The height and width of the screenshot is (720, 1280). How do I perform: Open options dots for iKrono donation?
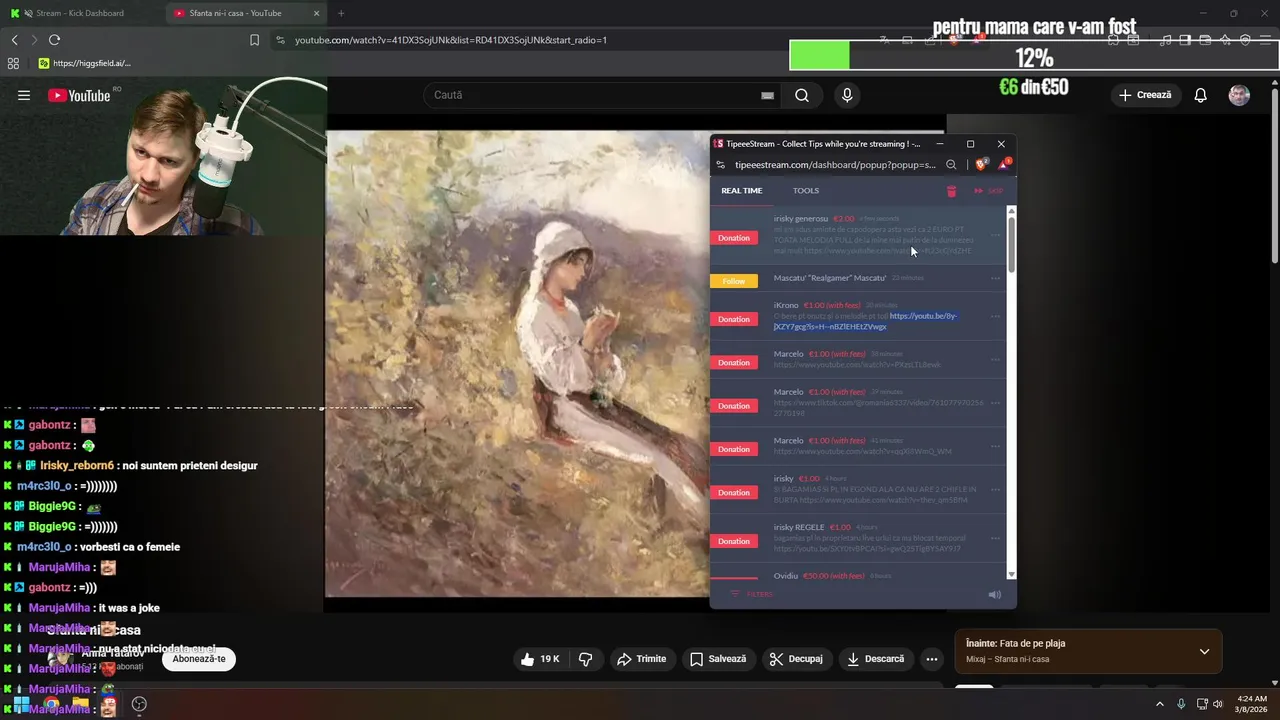[x=995, y=316]
